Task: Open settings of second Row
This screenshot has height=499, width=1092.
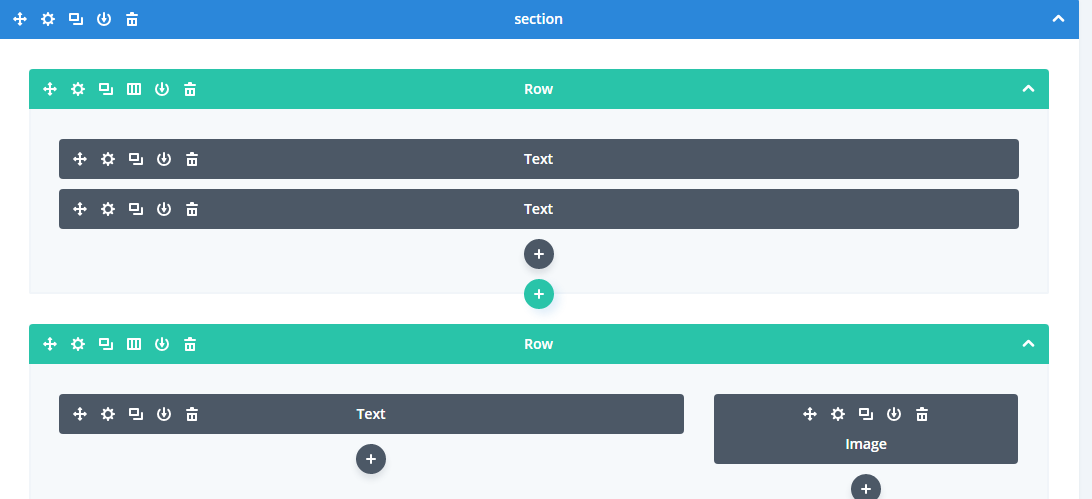Action: (77, 344)
